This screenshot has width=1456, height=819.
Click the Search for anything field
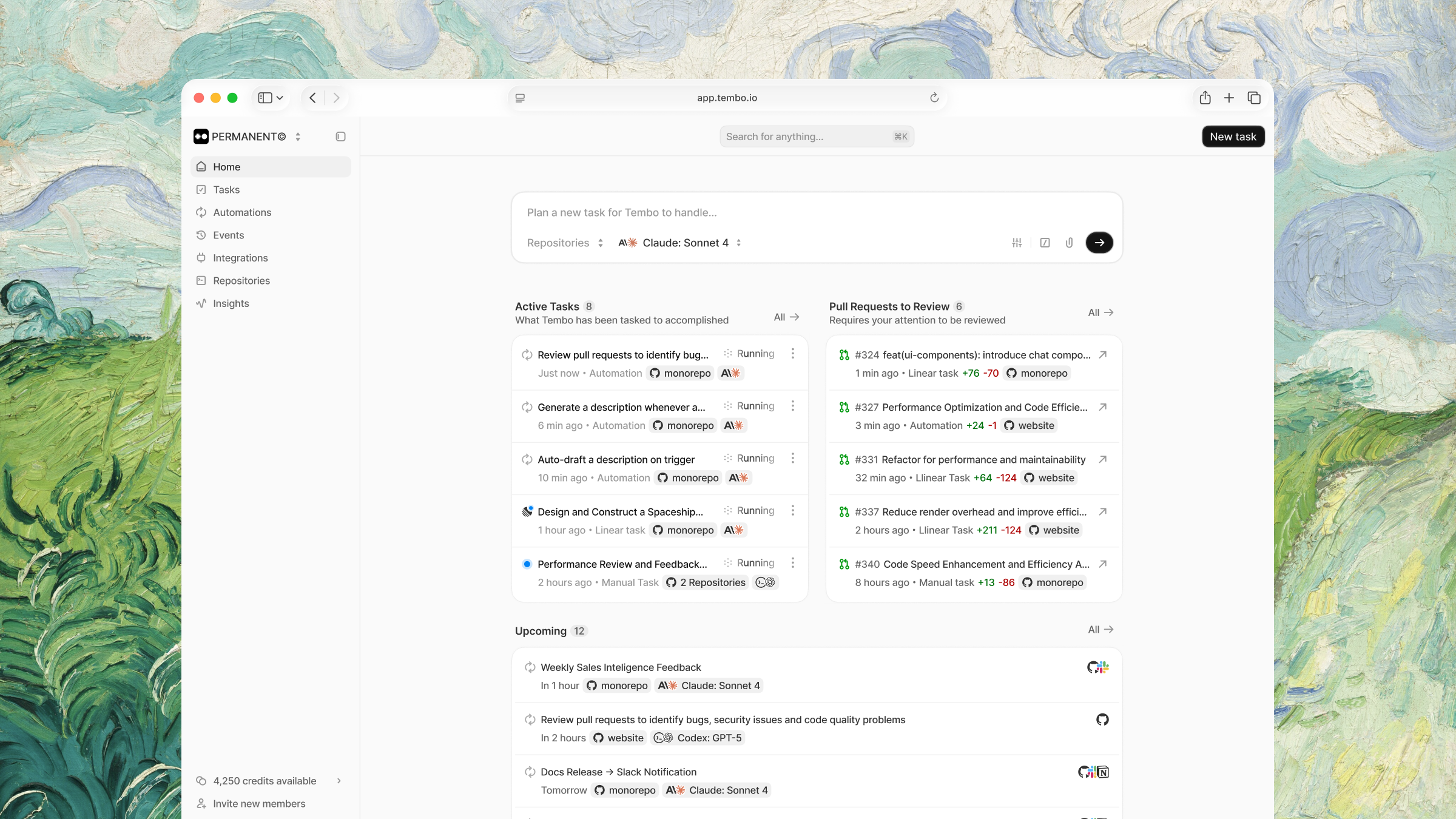click(x=807, y=136)
